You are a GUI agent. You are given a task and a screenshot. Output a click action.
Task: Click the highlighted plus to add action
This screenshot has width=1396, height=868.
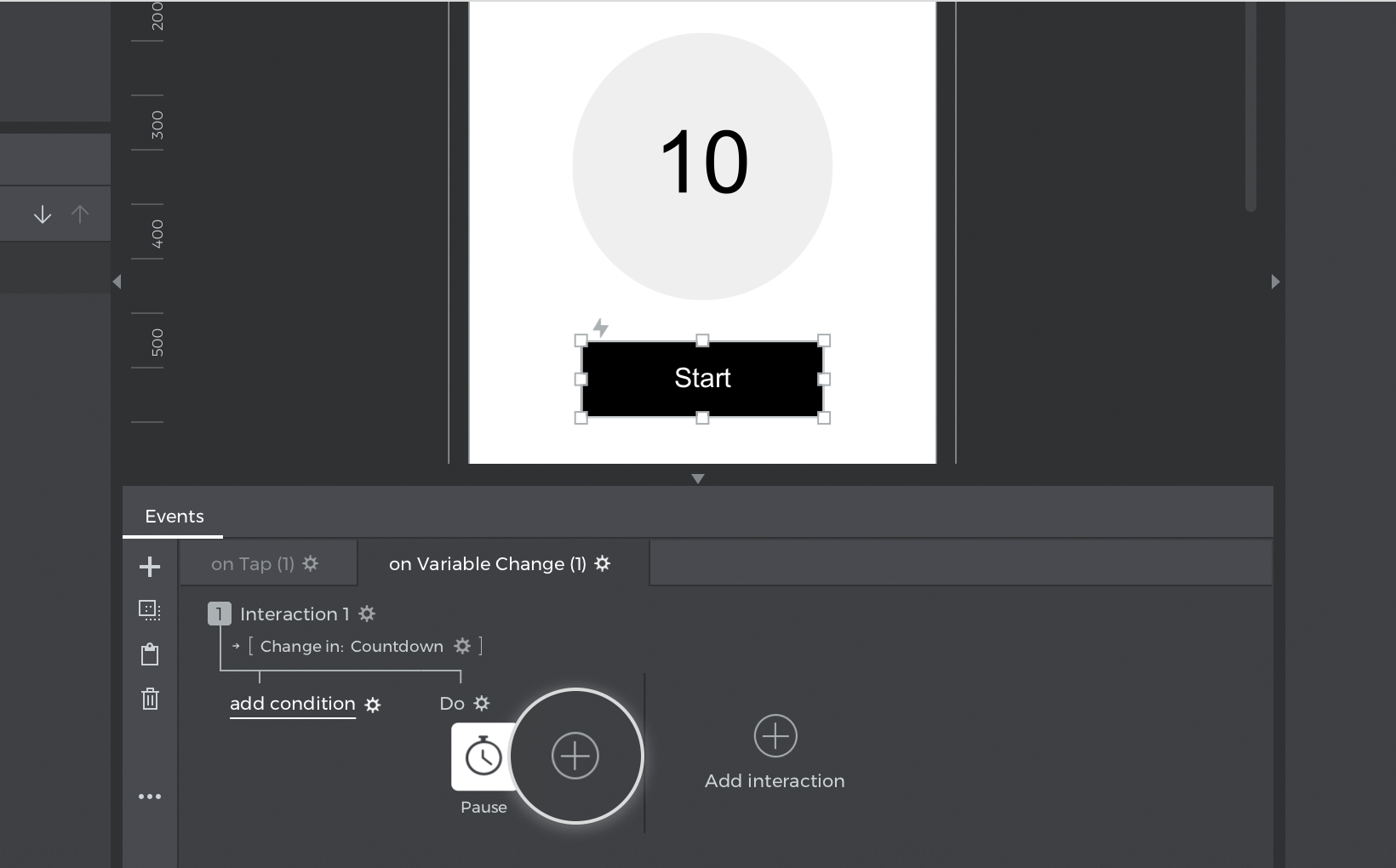point(575,756)
